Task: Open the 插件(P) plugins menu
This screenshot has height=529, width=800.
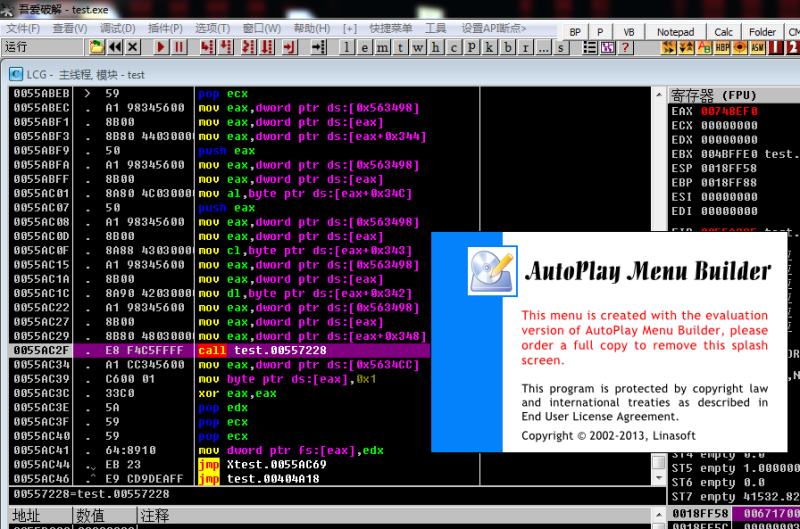Action: (164, 28)
